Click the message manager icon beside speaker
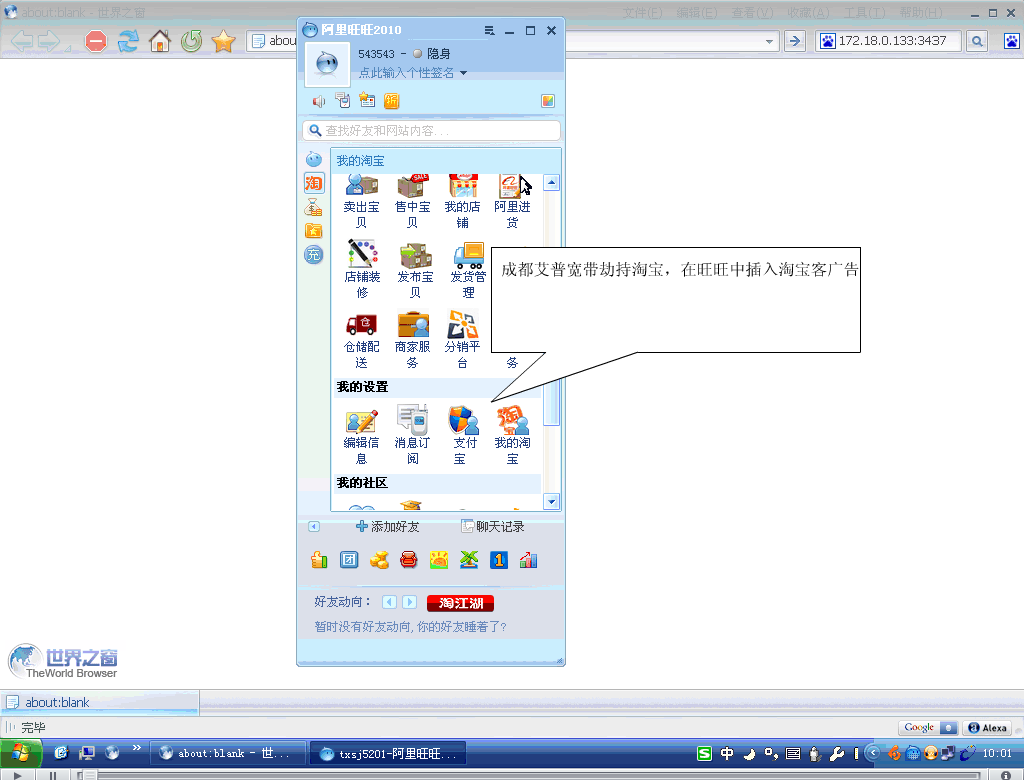This screenshot has width=1024, height=780. pos(343,101)
